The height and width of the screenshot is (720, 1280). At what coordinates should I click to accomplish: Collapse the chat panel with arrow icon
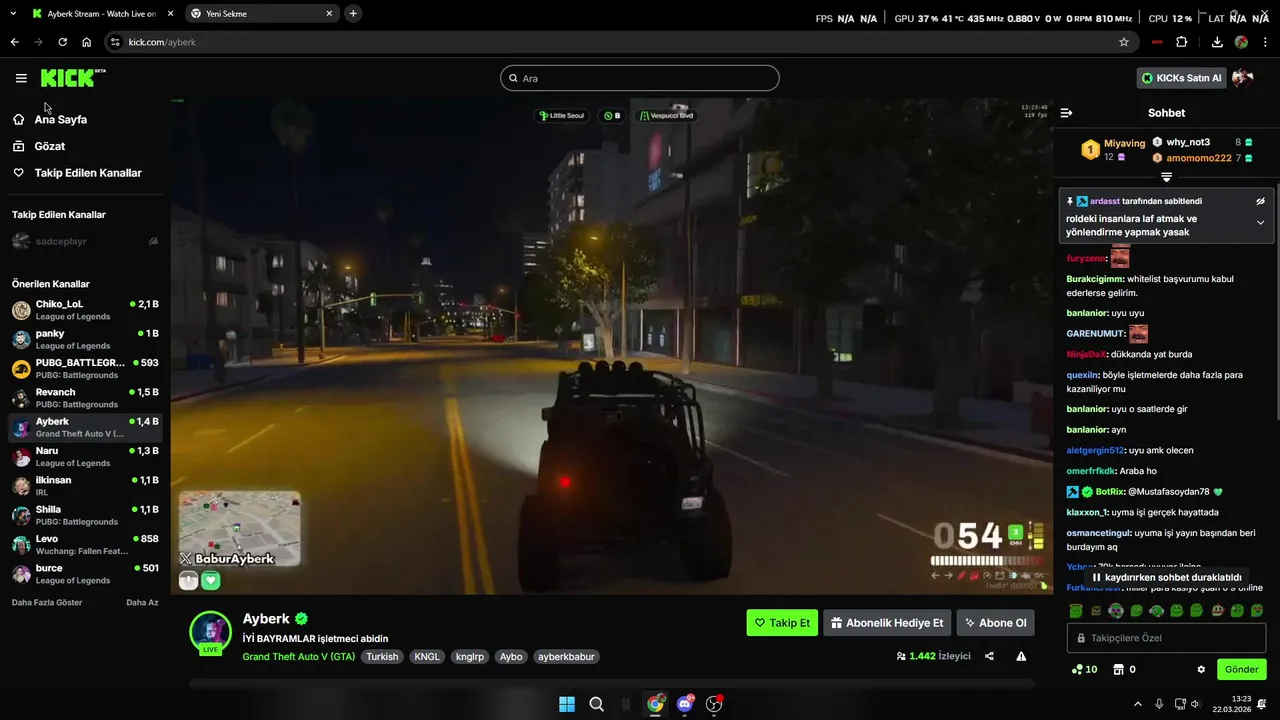[x=1067, y=113]
